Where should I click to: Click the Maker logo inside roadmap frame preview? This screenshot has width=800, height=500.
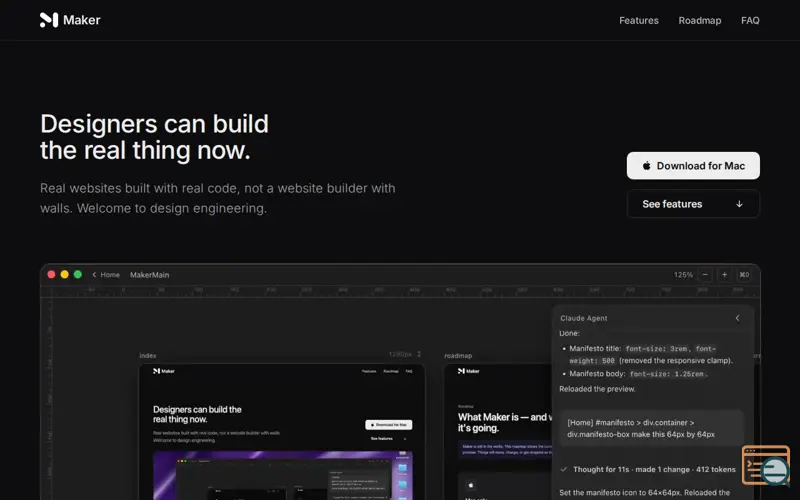pyautogui.click(x=469, y=371)
